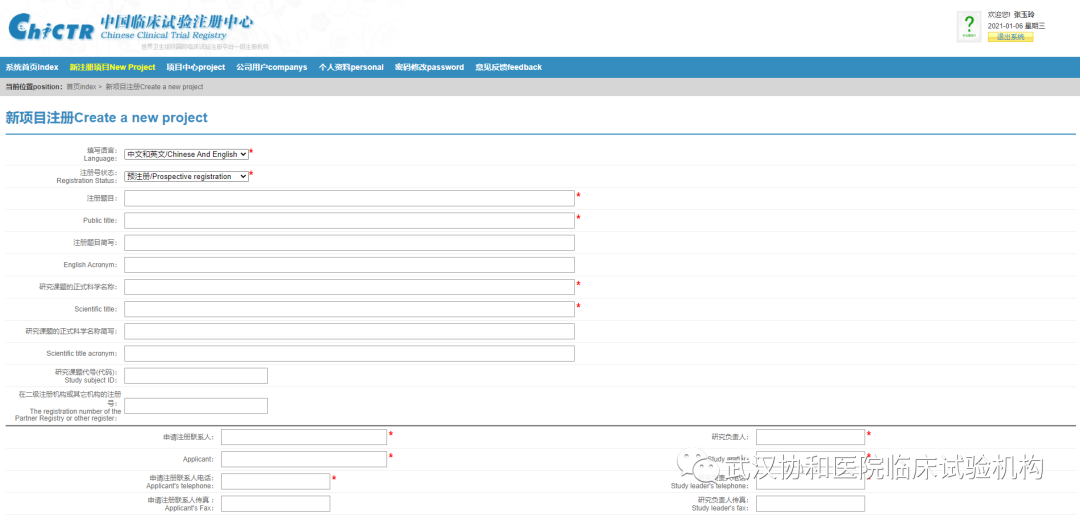This screenshot has width=1080, height=515.
Task: Expand the Language dropdown
Action: (186, 154)
